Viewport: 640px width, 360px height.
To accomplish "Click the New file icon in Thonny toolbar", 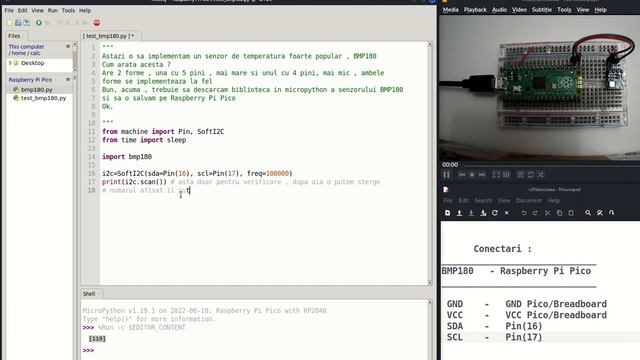I will tap(10, 23).
